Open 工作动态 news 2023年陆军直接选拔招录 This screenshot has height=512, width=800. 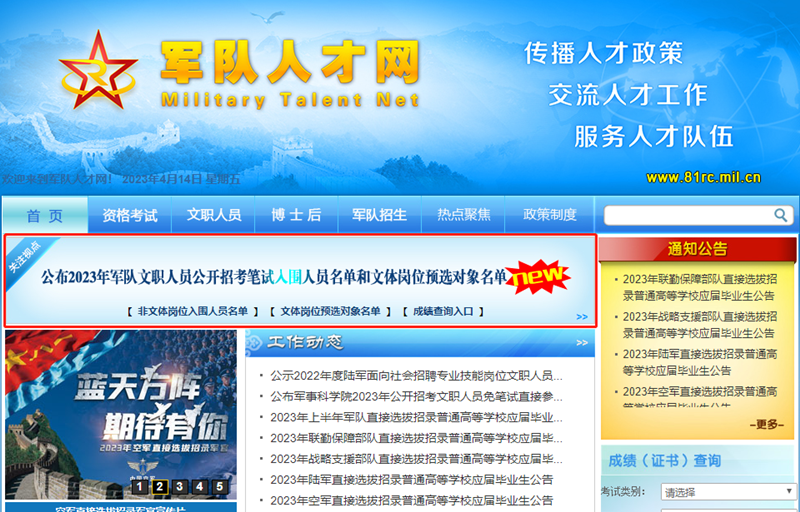[412, 480]
